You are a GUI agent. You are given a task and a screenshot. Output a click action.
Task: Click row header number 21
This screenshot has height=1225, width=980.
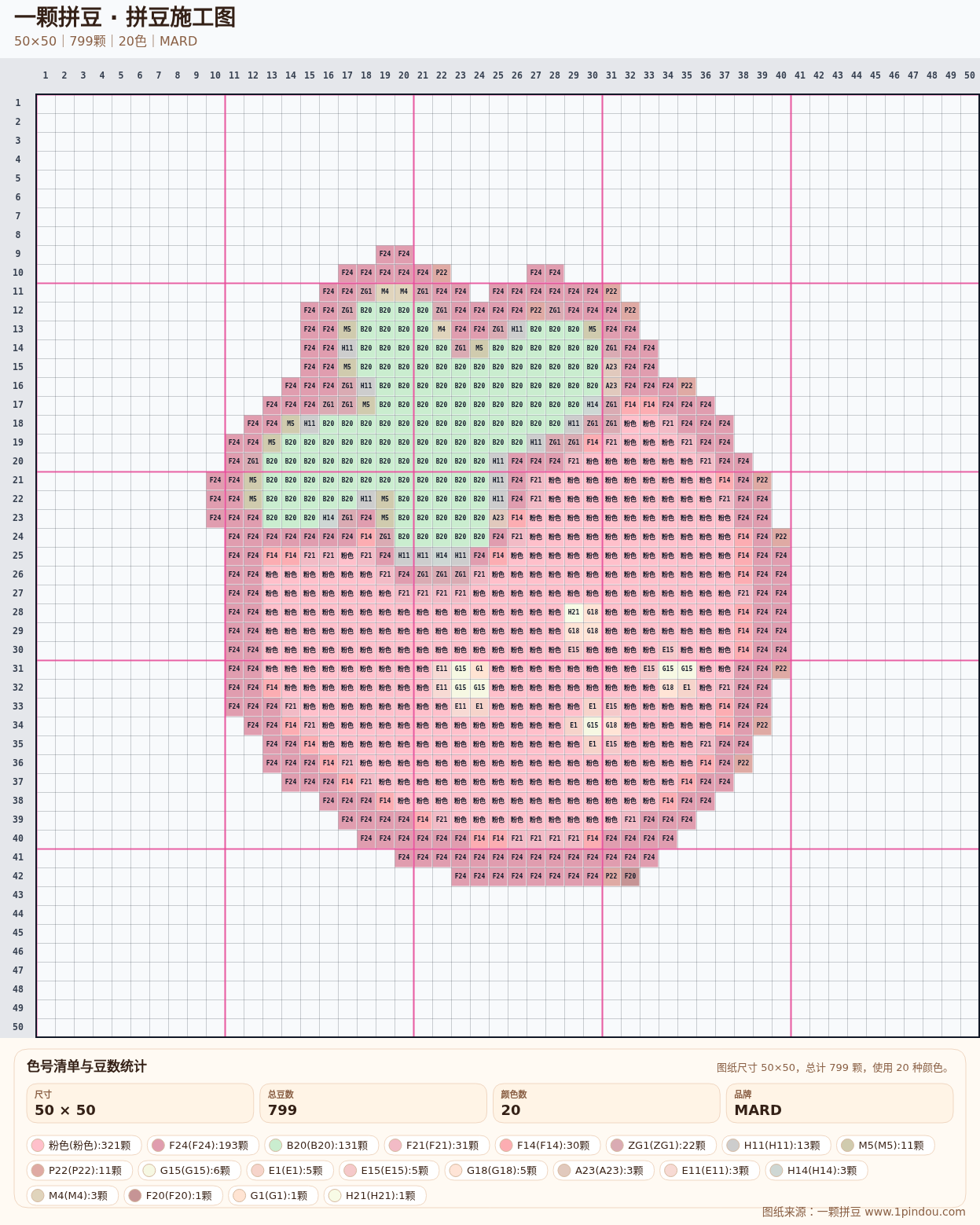(x=17, y=480)
